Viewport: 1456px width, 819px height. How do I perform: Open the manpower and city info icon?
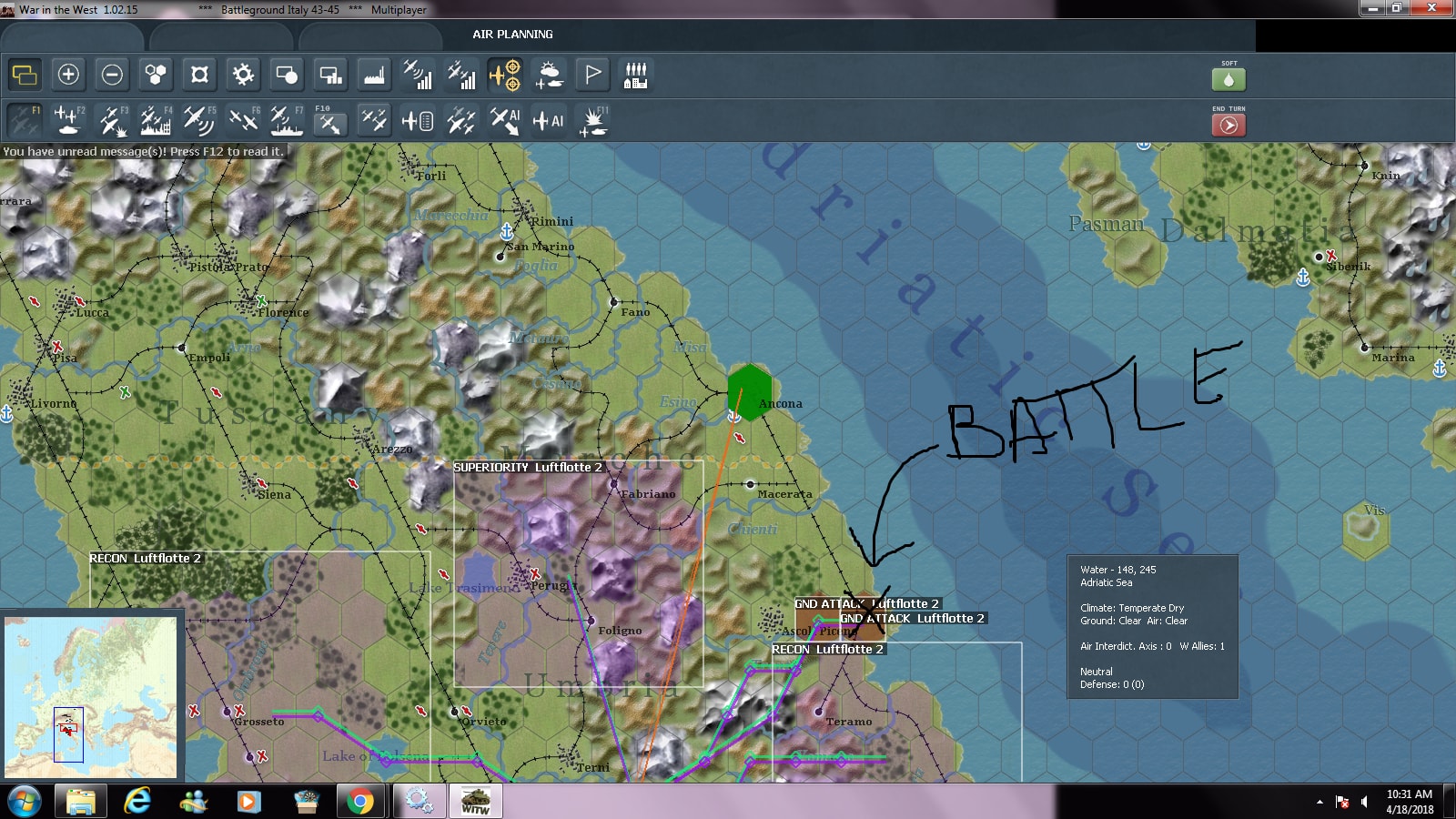pyautogui.click(x=636, y=75)
